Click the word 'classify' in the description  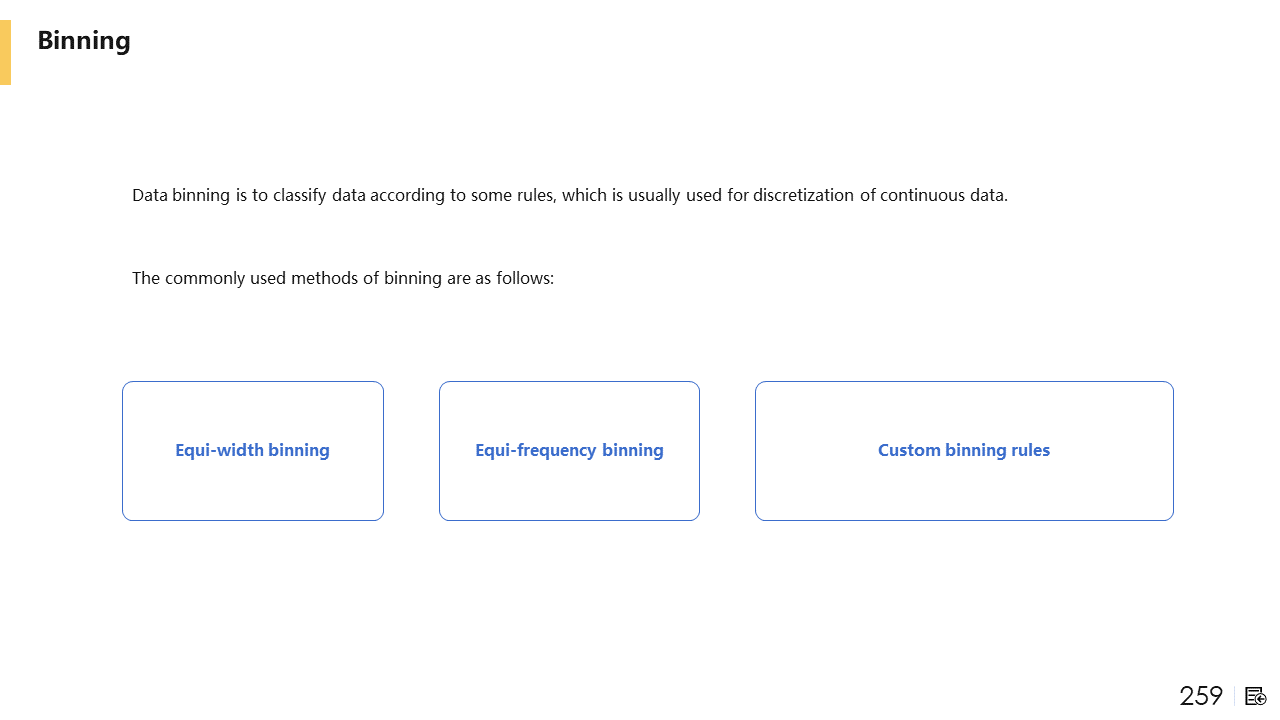(x=300, y=195)
